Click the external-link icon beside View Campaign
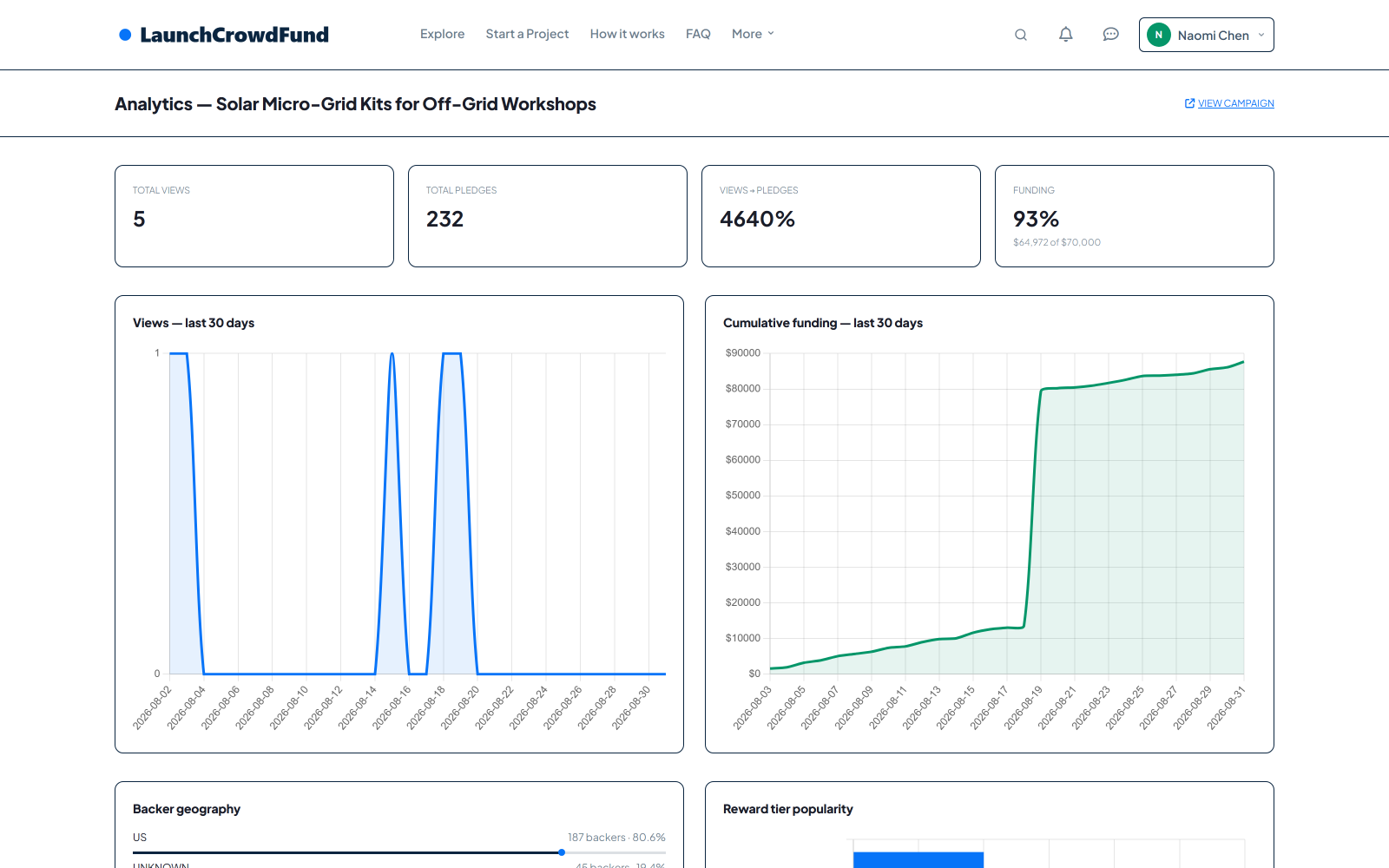The height and width of the screenshot is (868, 1389). tap(1189, 103)
